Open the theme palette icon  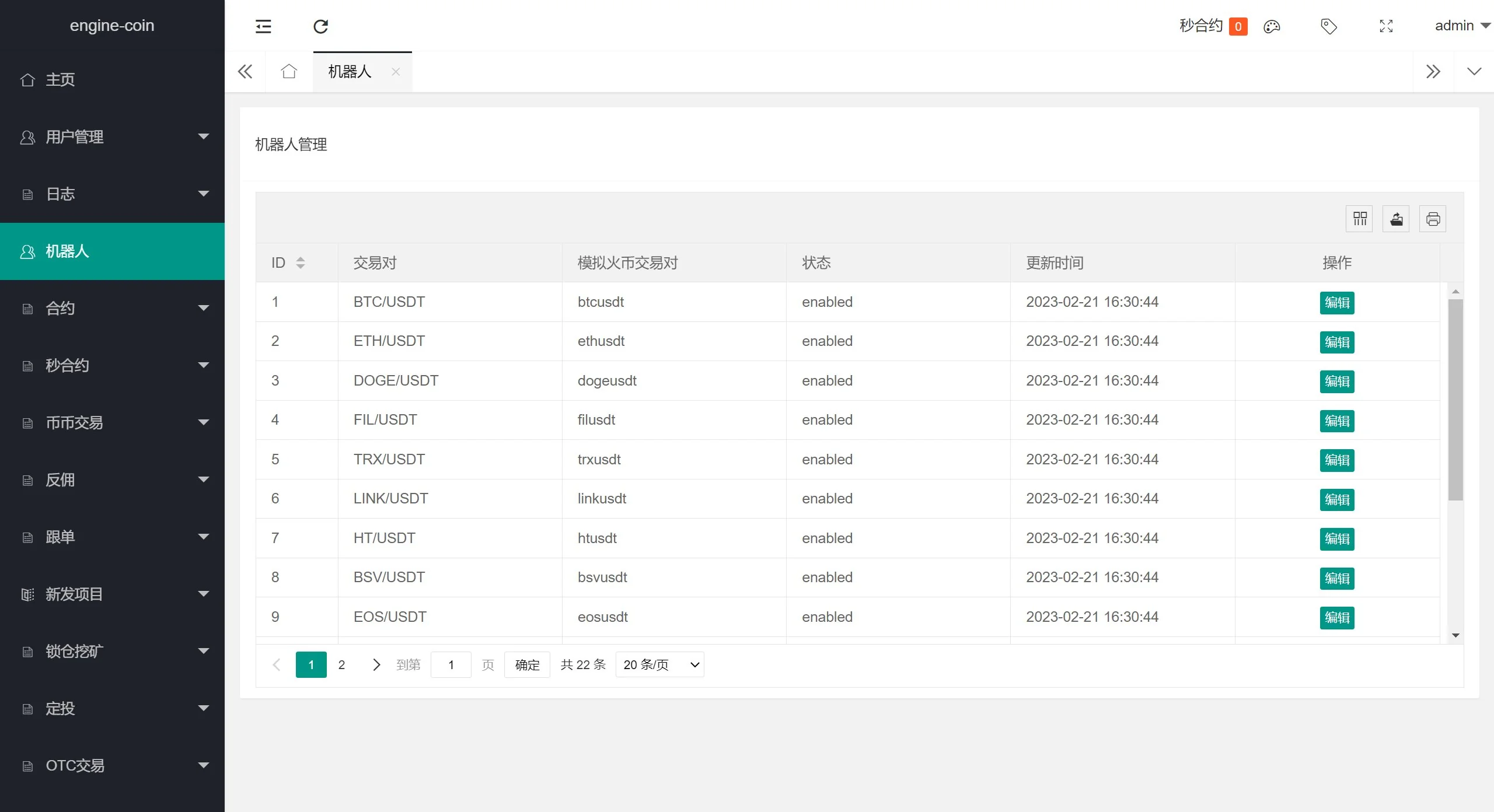1272,26
